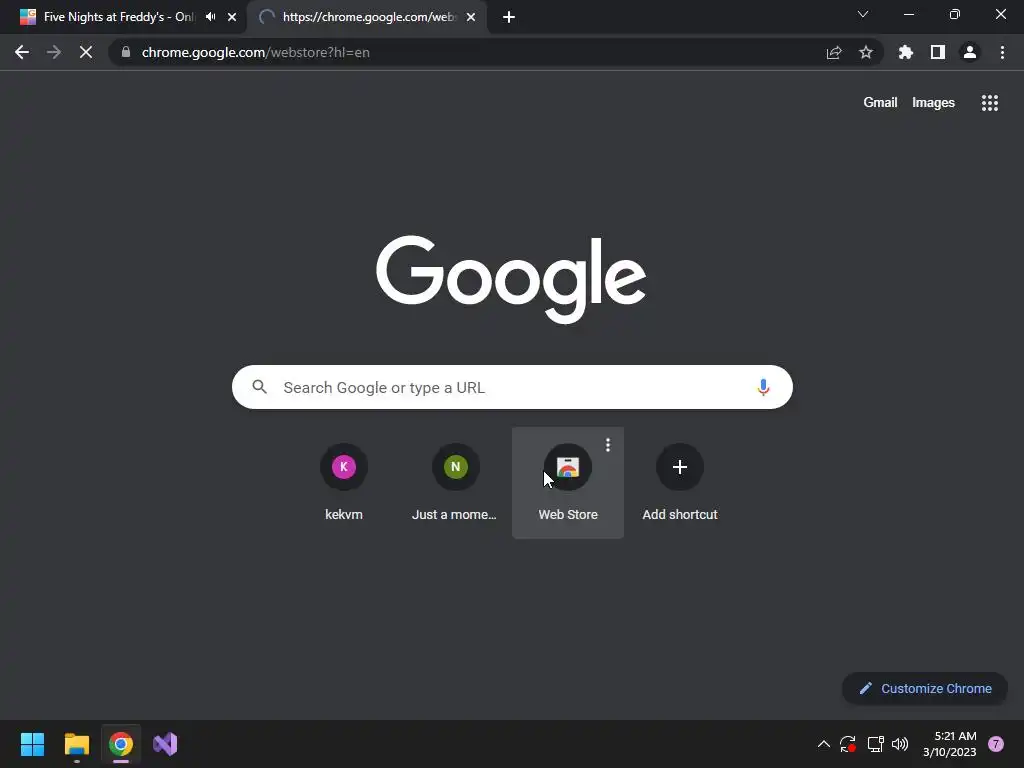Click the search magnifier icon
Image resolution: width=1024 pixels, height=768 pixels.
(259, 387)
